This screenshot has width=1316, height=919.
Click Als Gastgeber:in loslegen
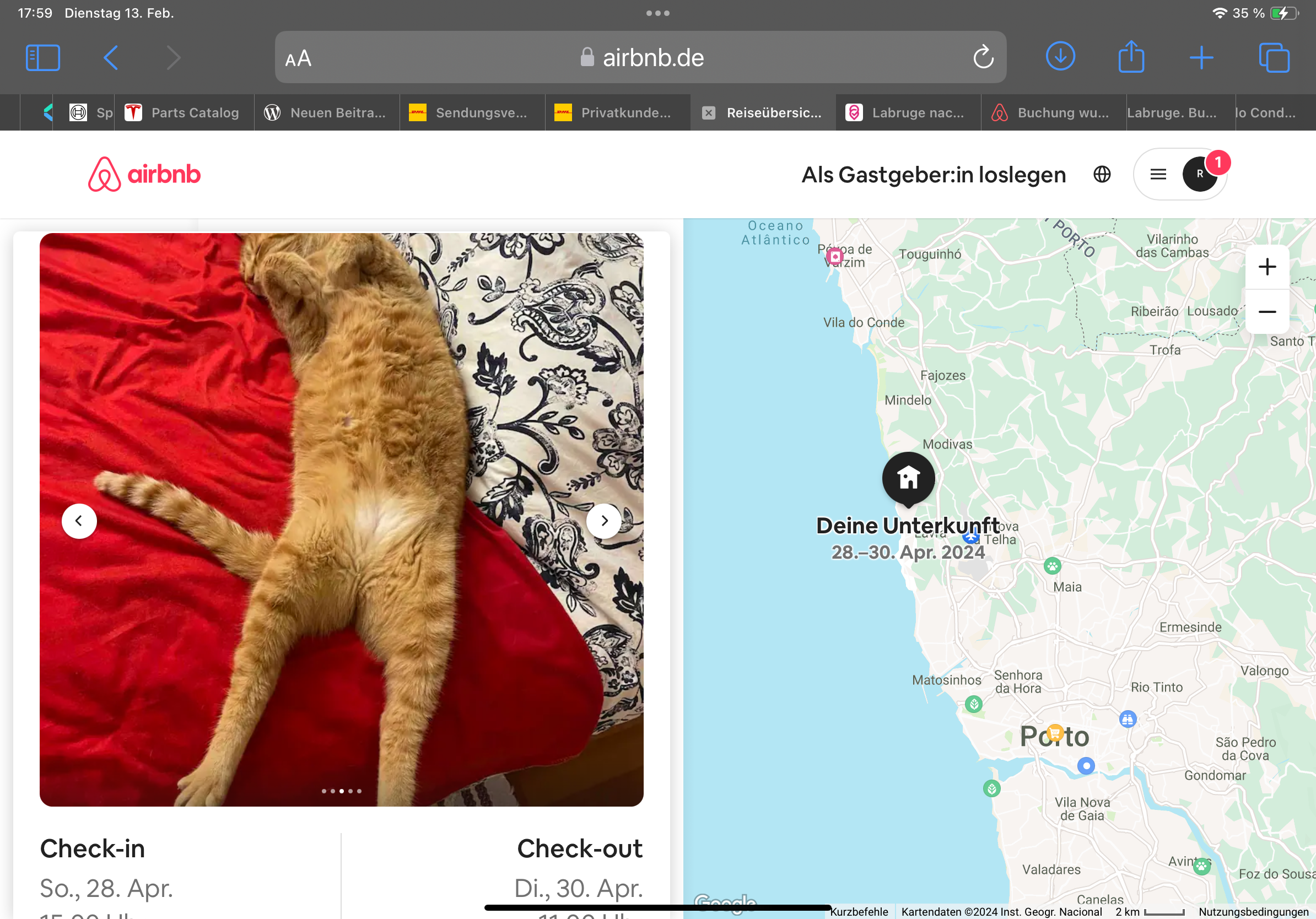click(934, 175)
